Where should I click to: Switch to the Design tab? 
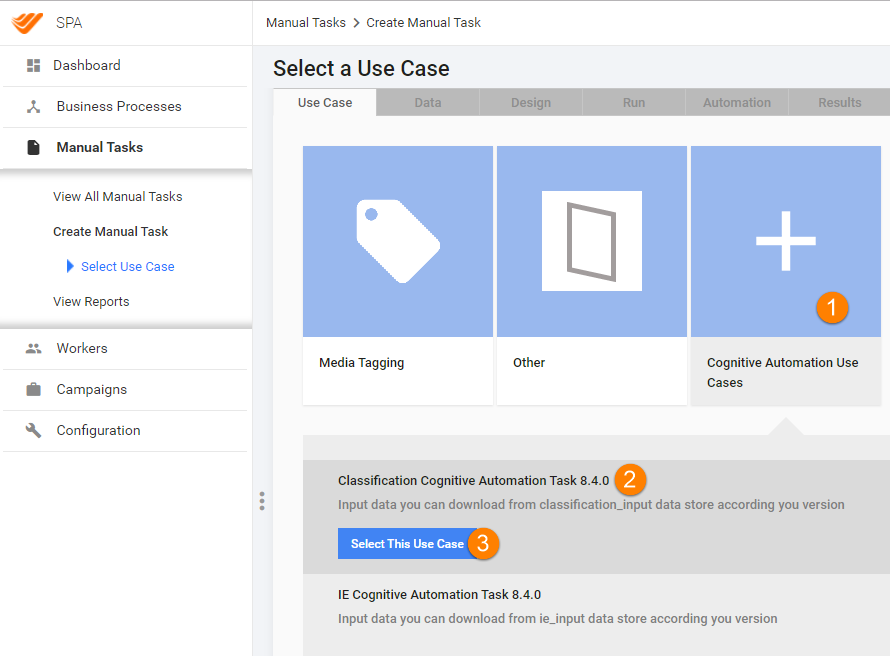[x=531, y=103]
